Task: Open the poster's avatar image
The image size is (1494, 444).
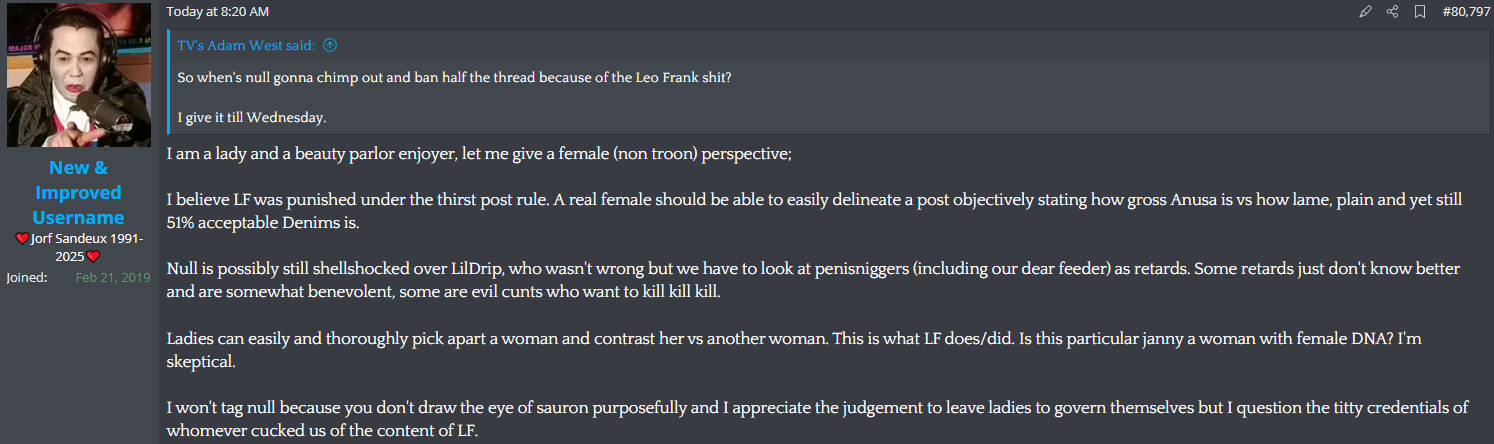Action: point(79,74)
